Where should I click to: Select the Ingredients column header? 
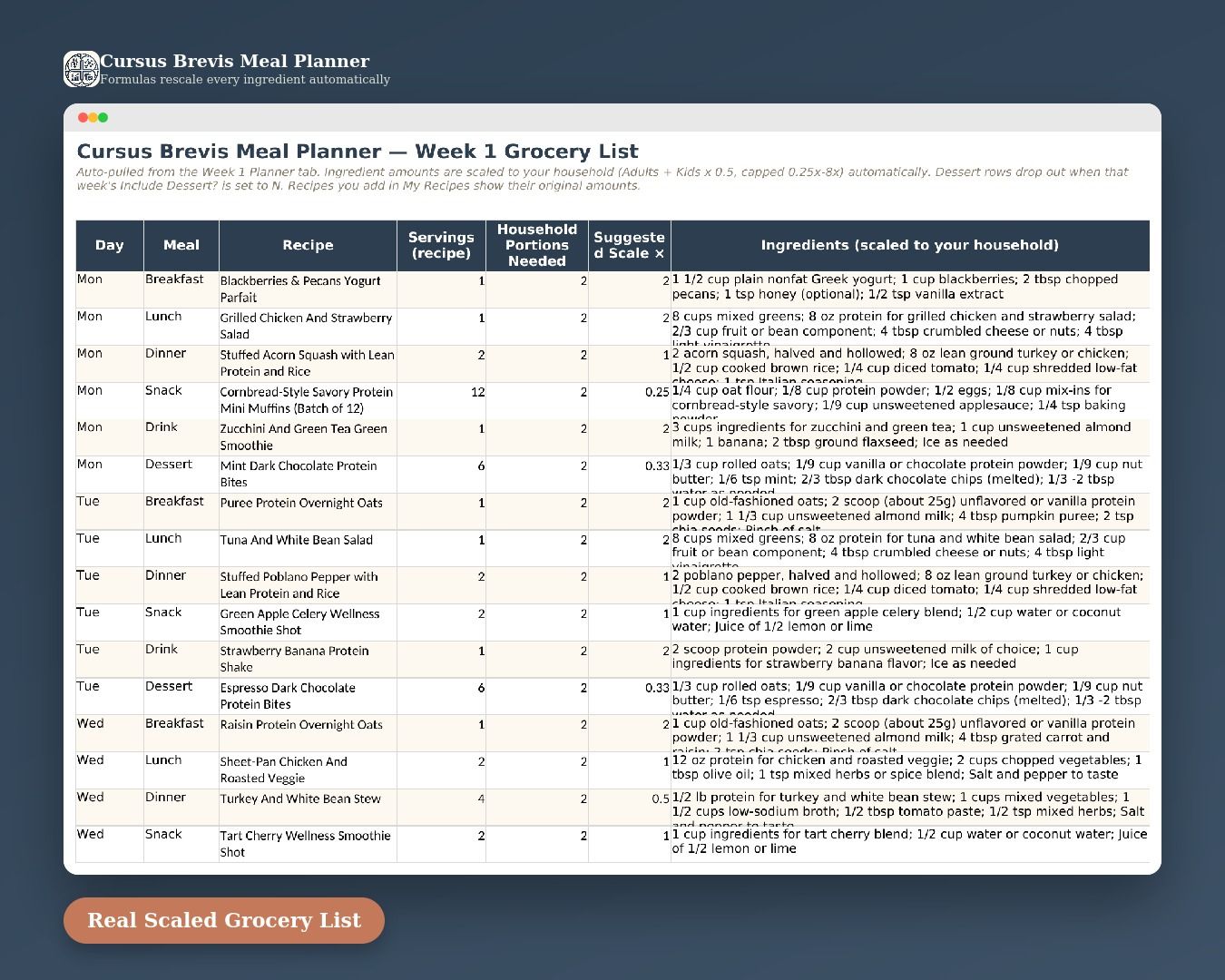(910, 245)
